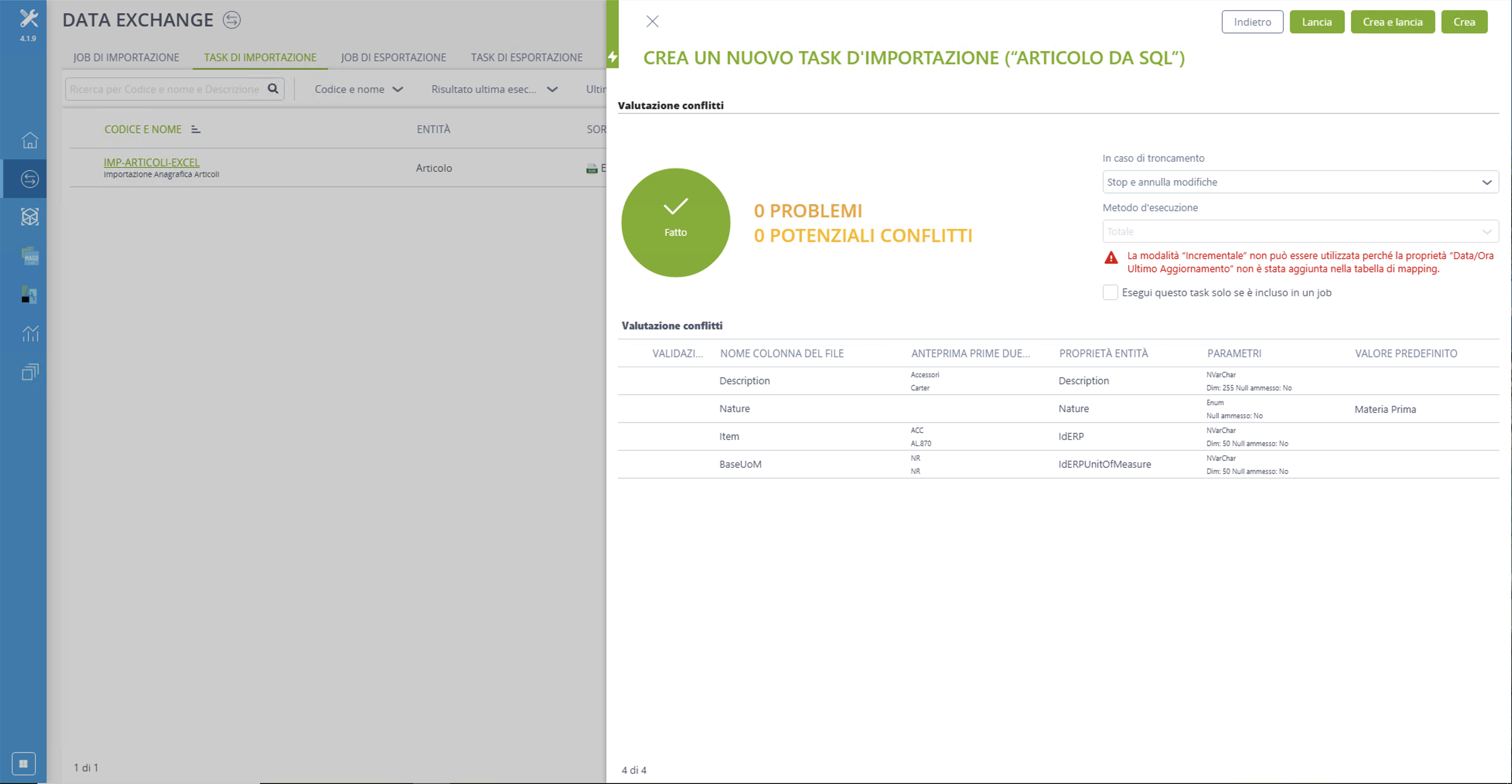Viewport: 1512px width, 784px height.
Task: Expand the 'Codice e nome' filter dropdown
Action: pyautogui.click(x=358, y=89)
